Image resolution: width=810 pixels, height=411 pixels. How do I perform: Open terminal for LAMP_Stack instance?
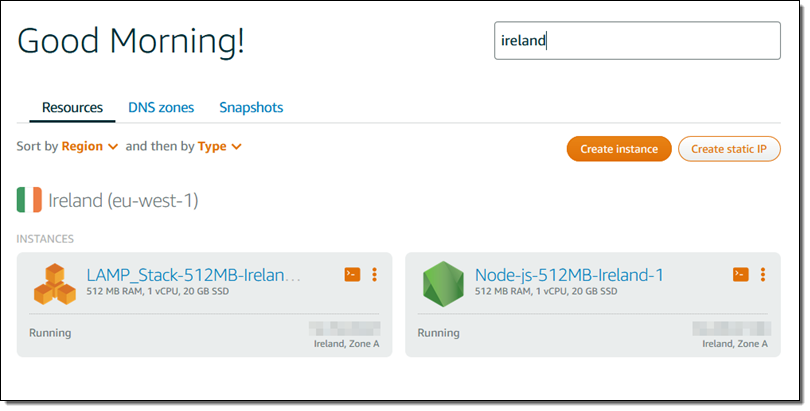(352, 274)
